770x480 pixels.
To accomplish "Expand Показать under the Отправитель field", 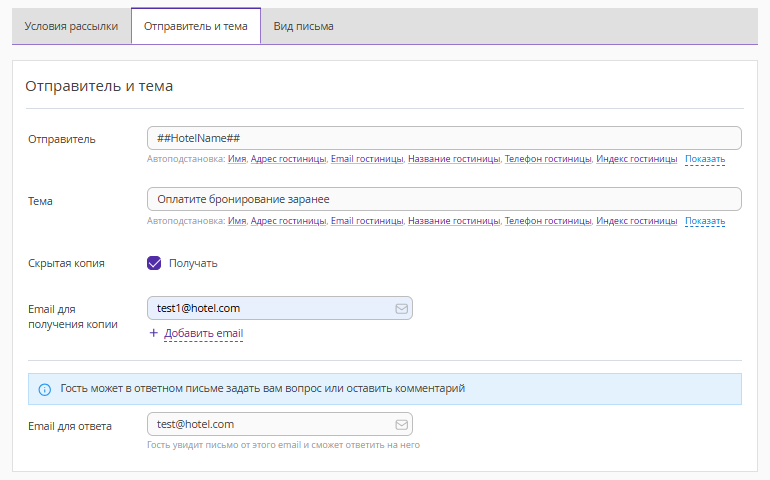I will pyautogui.click(x=705, y=159).
